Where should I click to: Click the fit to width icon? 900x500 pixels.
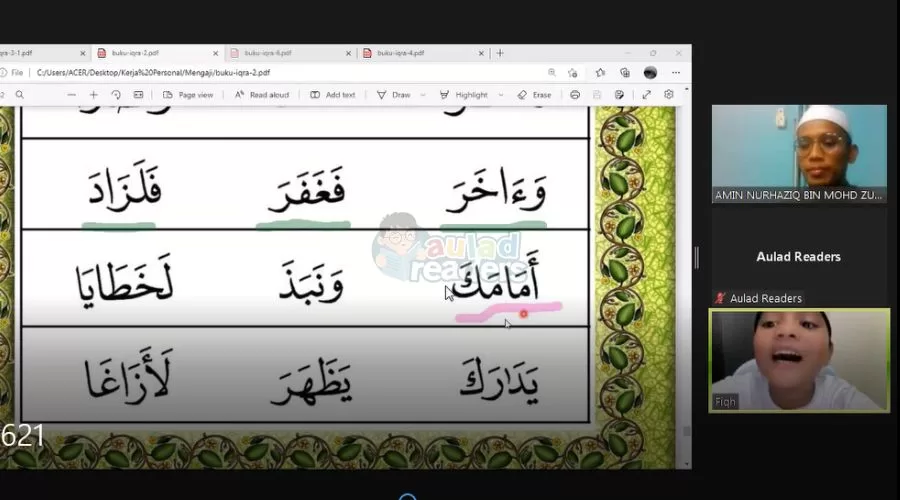click(x=138, y=95)
